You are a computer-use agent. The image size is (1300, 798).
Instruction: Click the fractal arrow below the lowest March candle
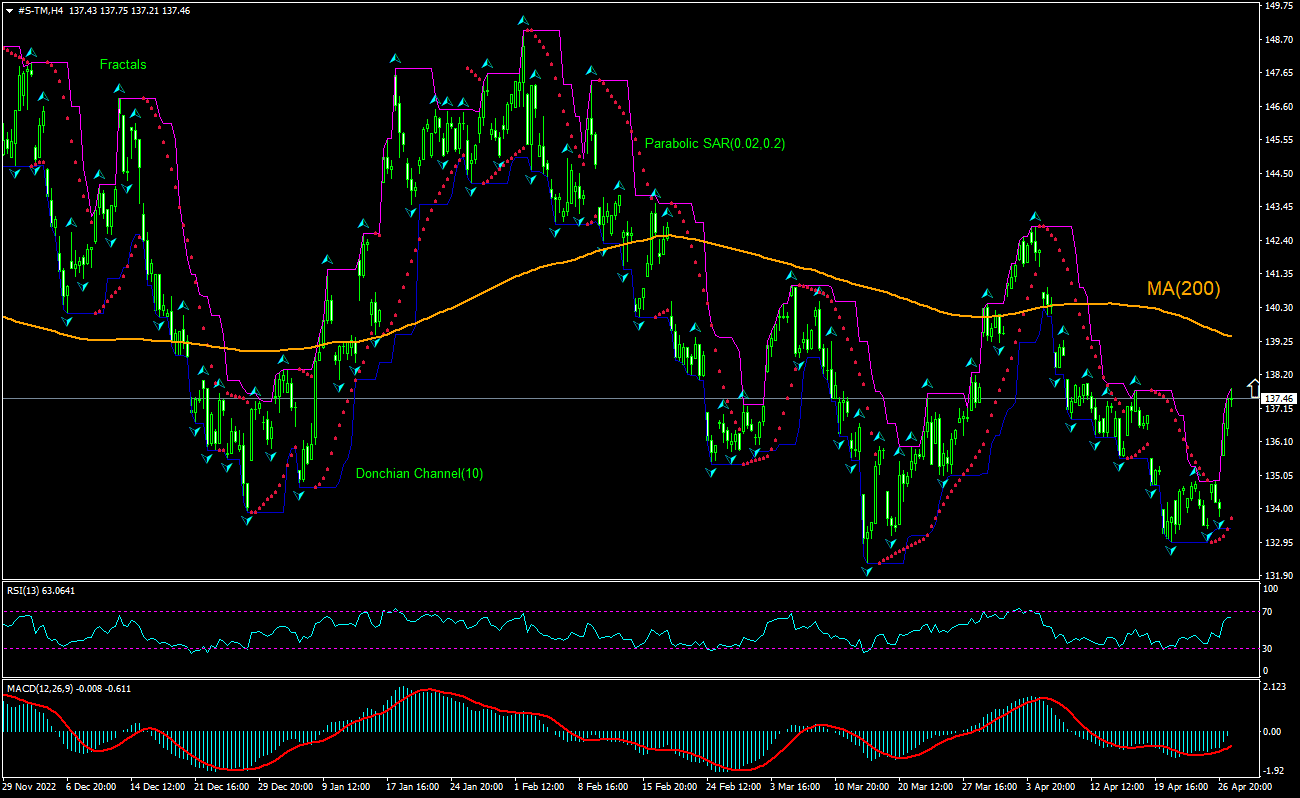tap(868, 570)
